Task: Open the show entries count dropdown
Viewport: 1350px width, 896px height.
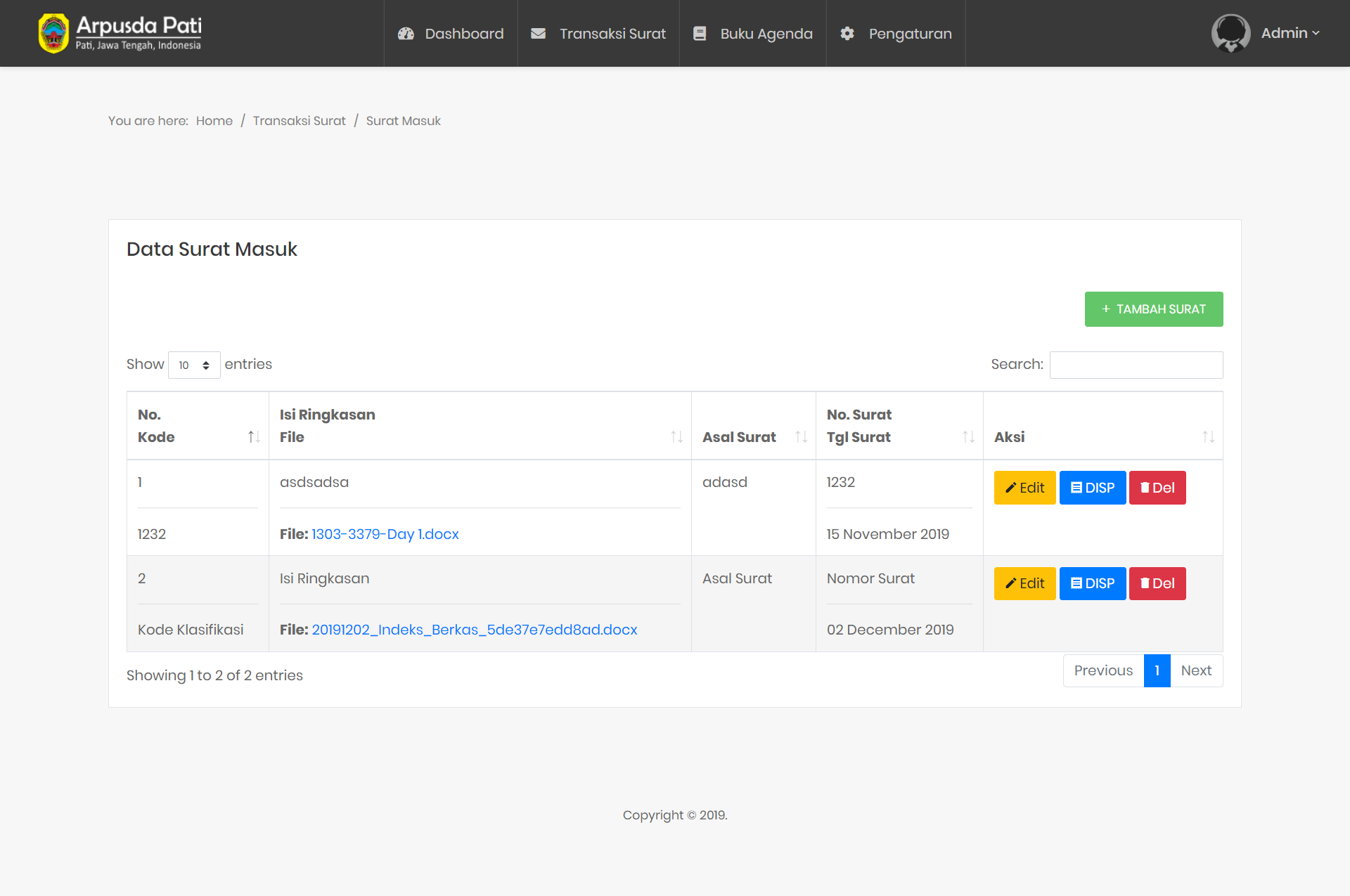Action: coord(194,365)
